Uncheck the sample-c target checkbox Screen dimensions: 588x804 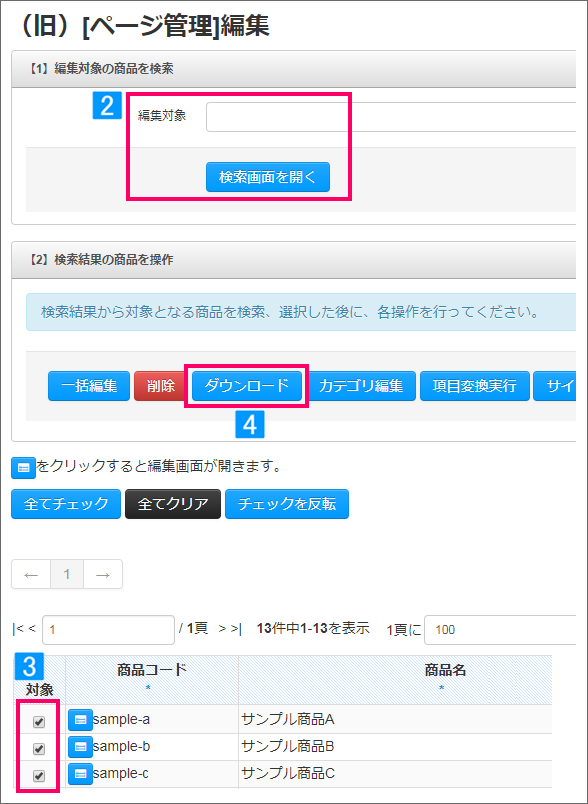(x=38, y=776)
